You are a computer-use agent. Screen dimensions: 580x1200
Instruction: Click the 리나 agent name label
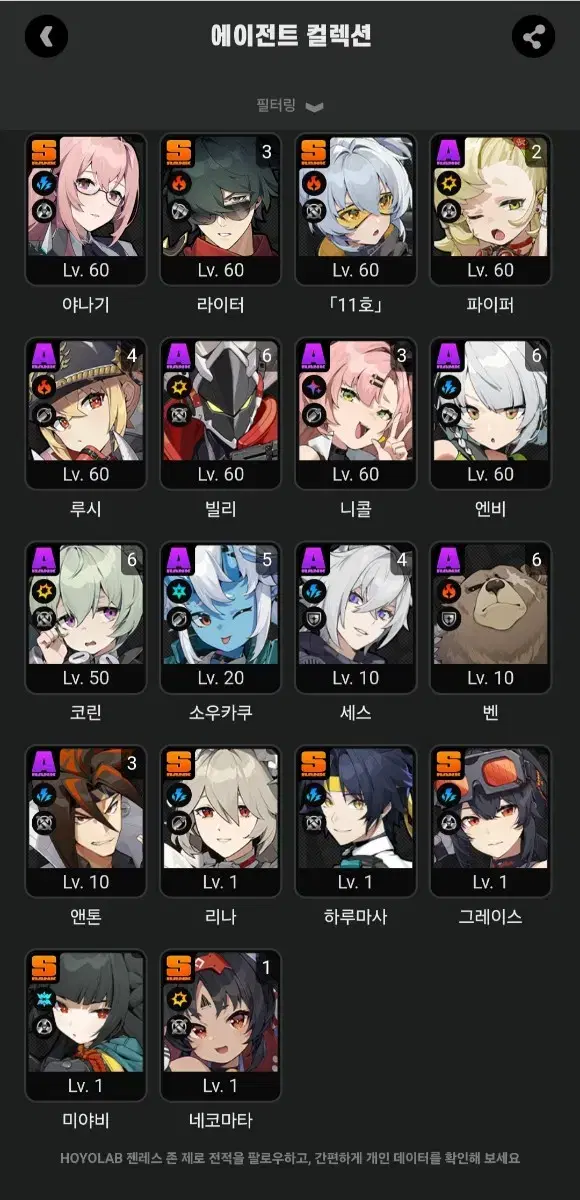(220, 917)
